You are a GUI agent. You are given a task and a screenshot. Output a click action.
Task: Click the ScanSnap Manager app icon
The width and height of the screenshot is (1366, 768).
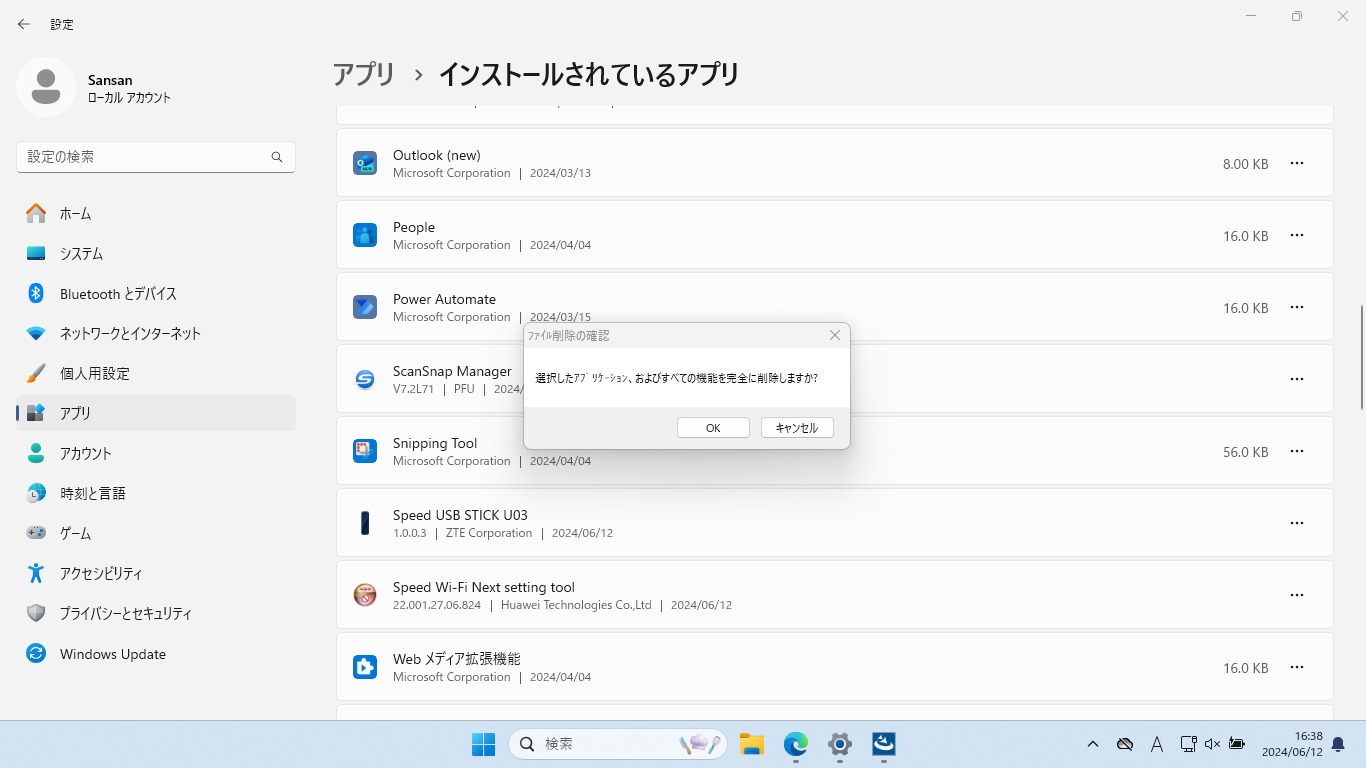click(x=365, y=379)
